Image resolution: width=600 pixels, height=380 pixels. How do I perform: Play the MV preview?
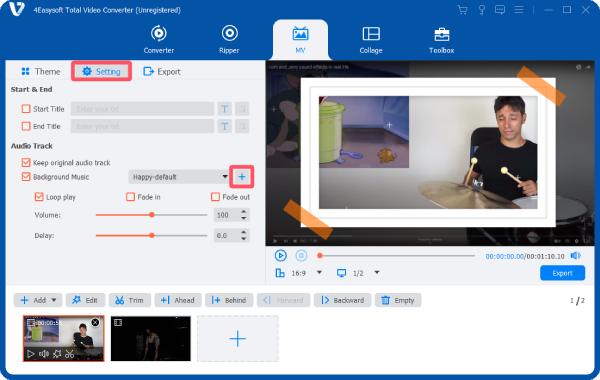pyautogui.click(x=280, y=256)
